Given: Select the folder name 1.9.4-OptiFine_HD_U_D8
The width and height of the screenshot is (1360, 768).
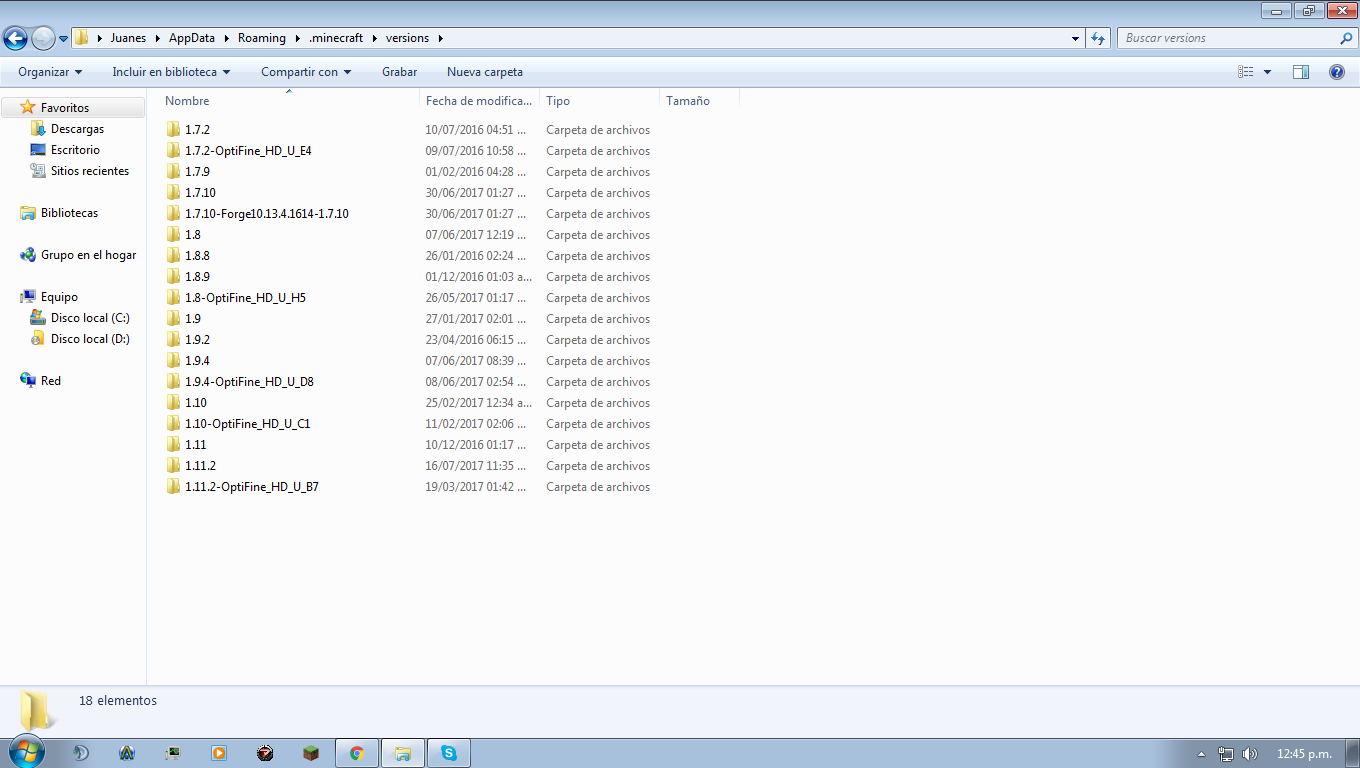Looking at the screenshot, I should coord(249,382).
